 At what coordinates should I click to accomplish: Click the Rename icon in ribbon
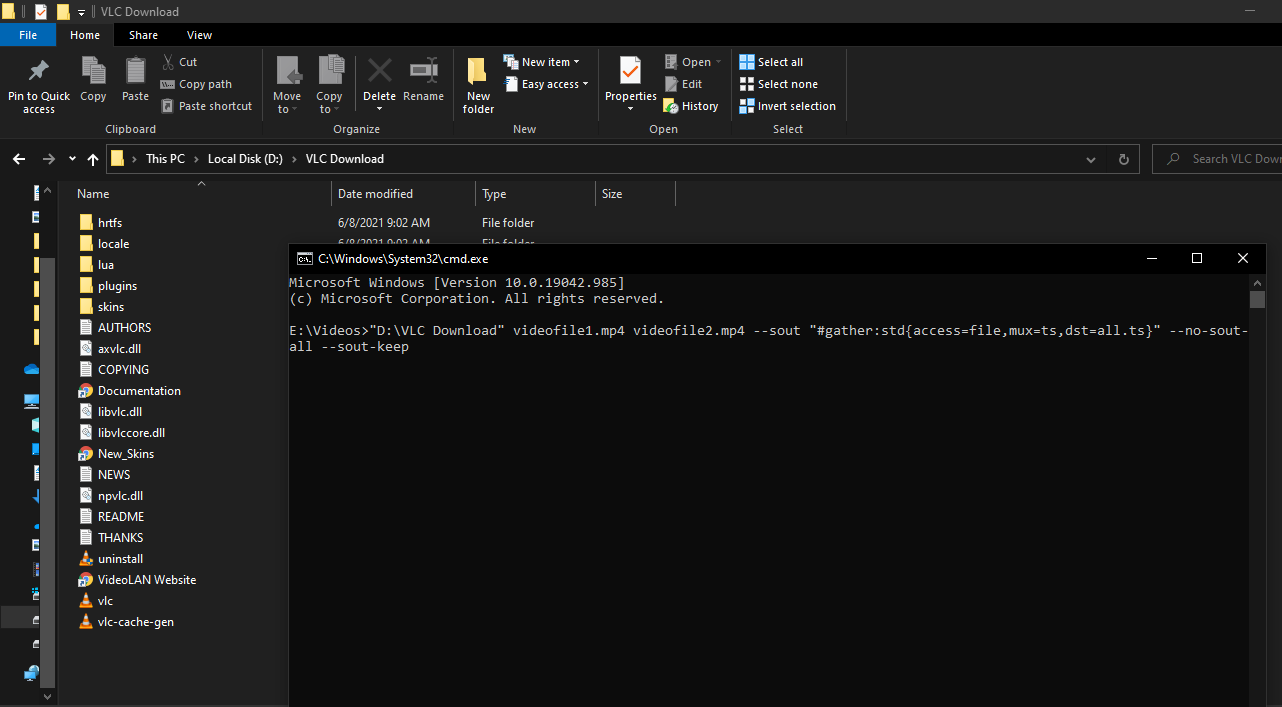tap(423, 72)
